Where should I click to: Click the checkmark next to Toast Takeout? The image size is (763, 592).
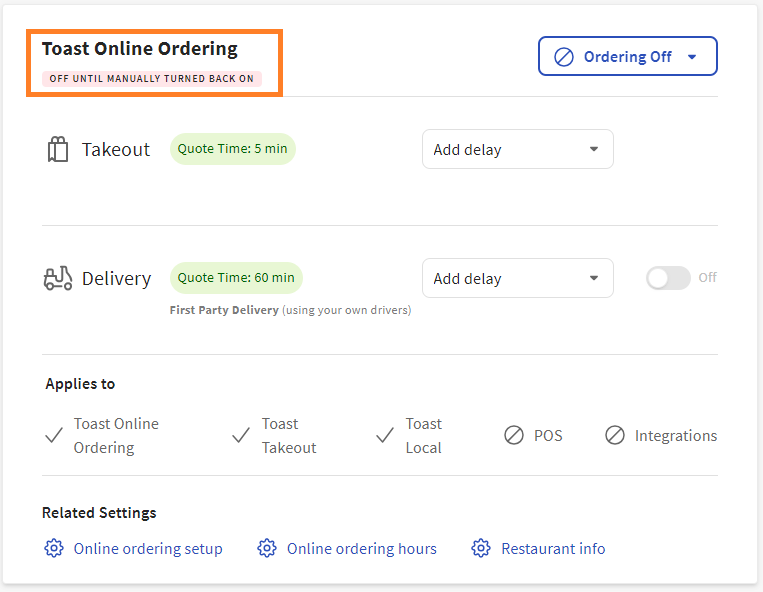[x=241, y=436]
